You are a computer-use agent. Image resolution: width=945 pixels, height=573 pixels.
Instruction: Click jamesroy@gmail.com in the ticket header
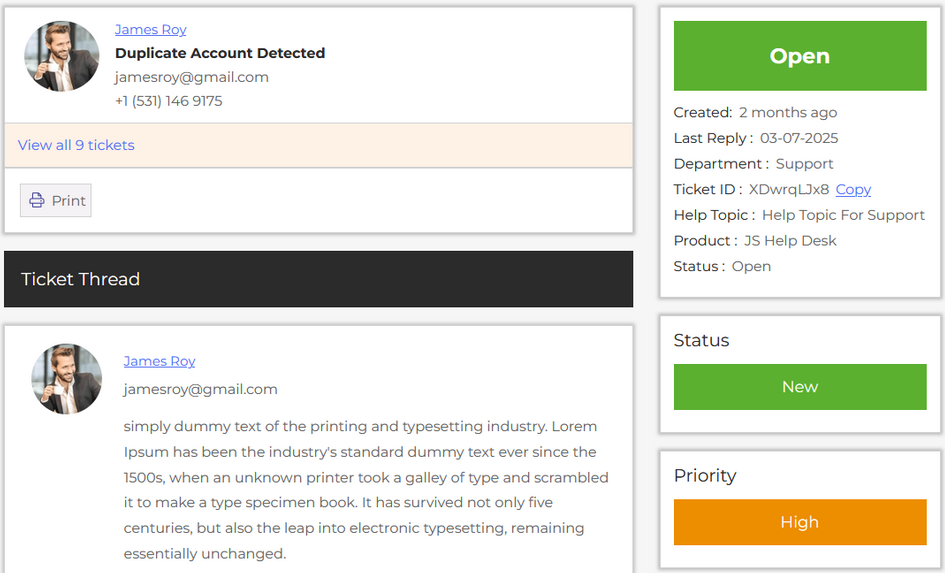click(192, 77)
